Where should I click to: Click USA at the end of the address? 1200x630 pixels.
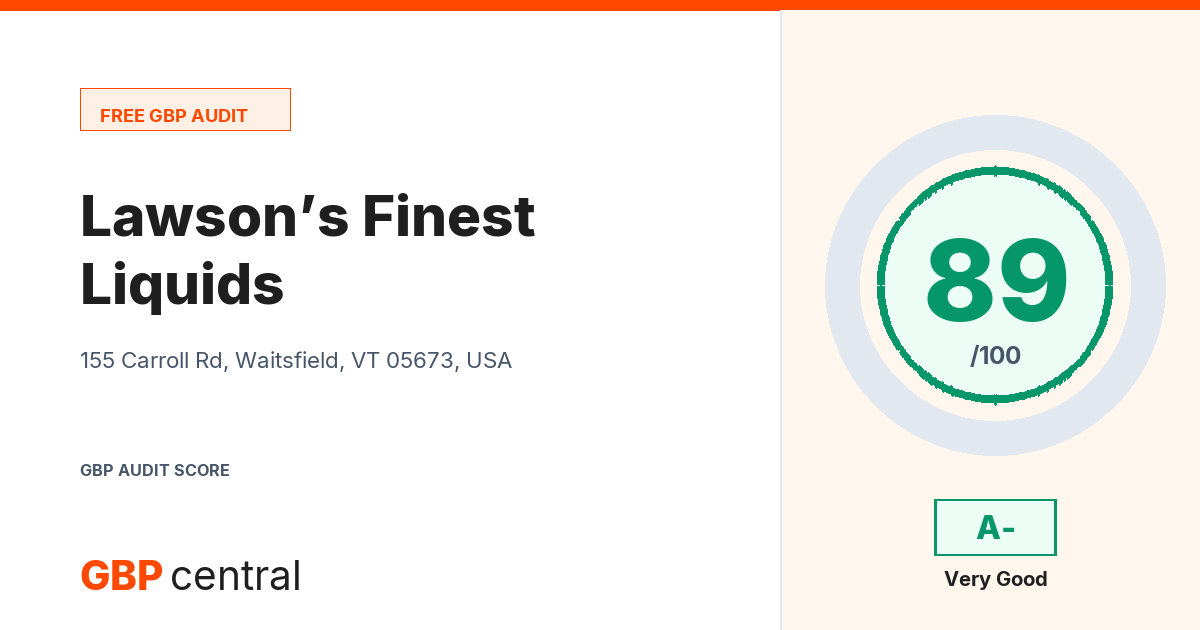tap(489, 360)
